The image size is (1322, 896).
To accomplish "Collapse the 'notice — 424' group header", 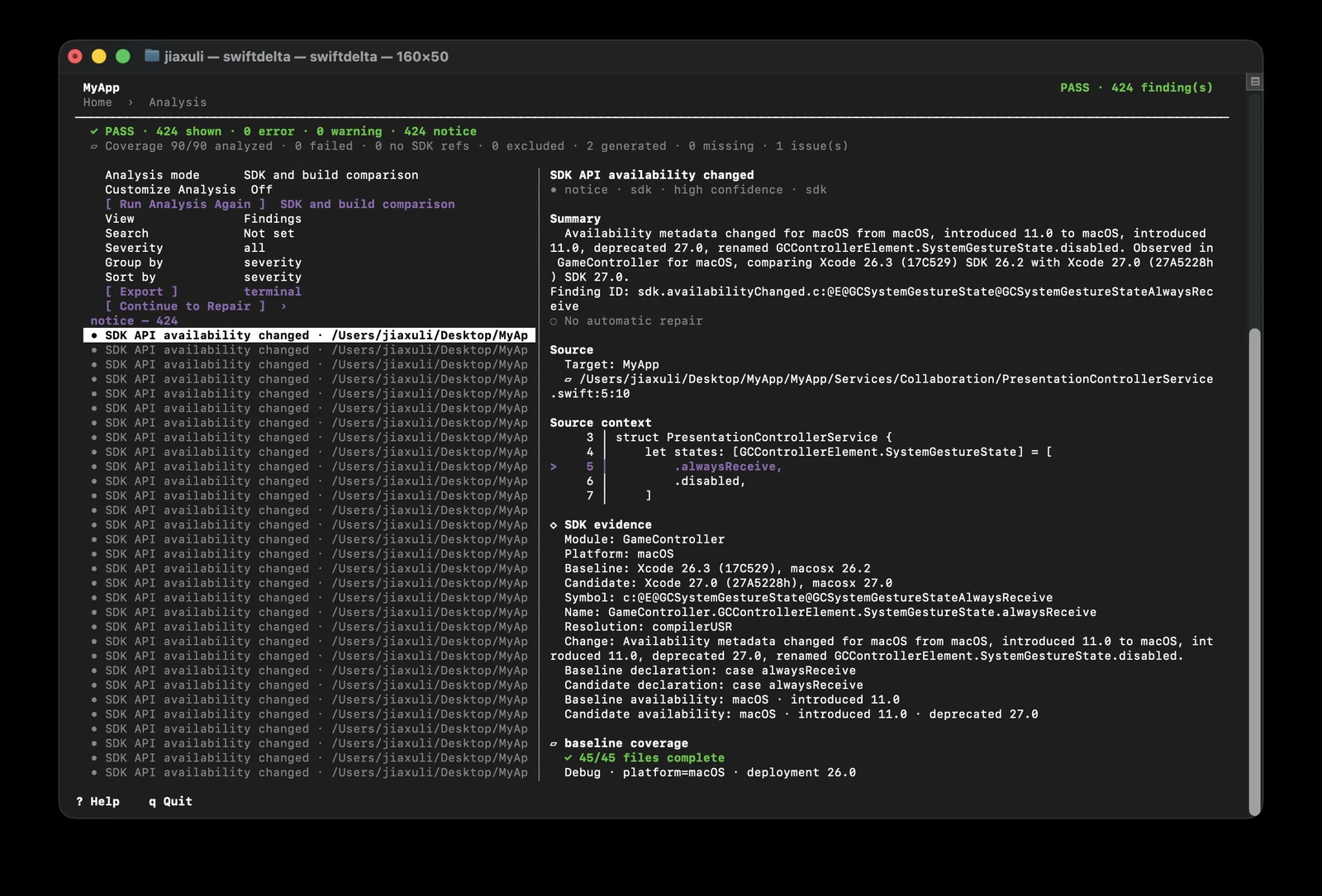I will point(134,321).
